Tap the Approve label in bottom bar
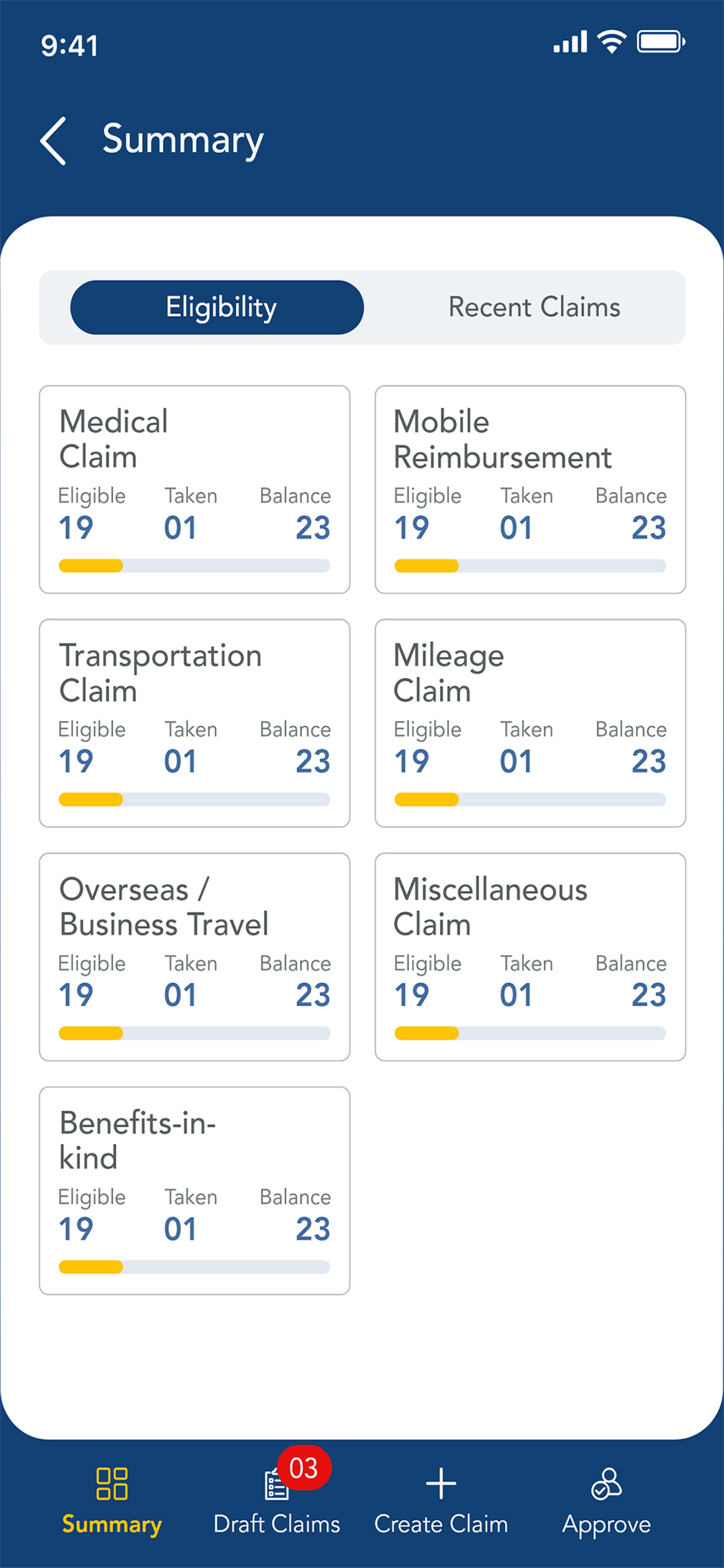 (x=606, y=1524)
